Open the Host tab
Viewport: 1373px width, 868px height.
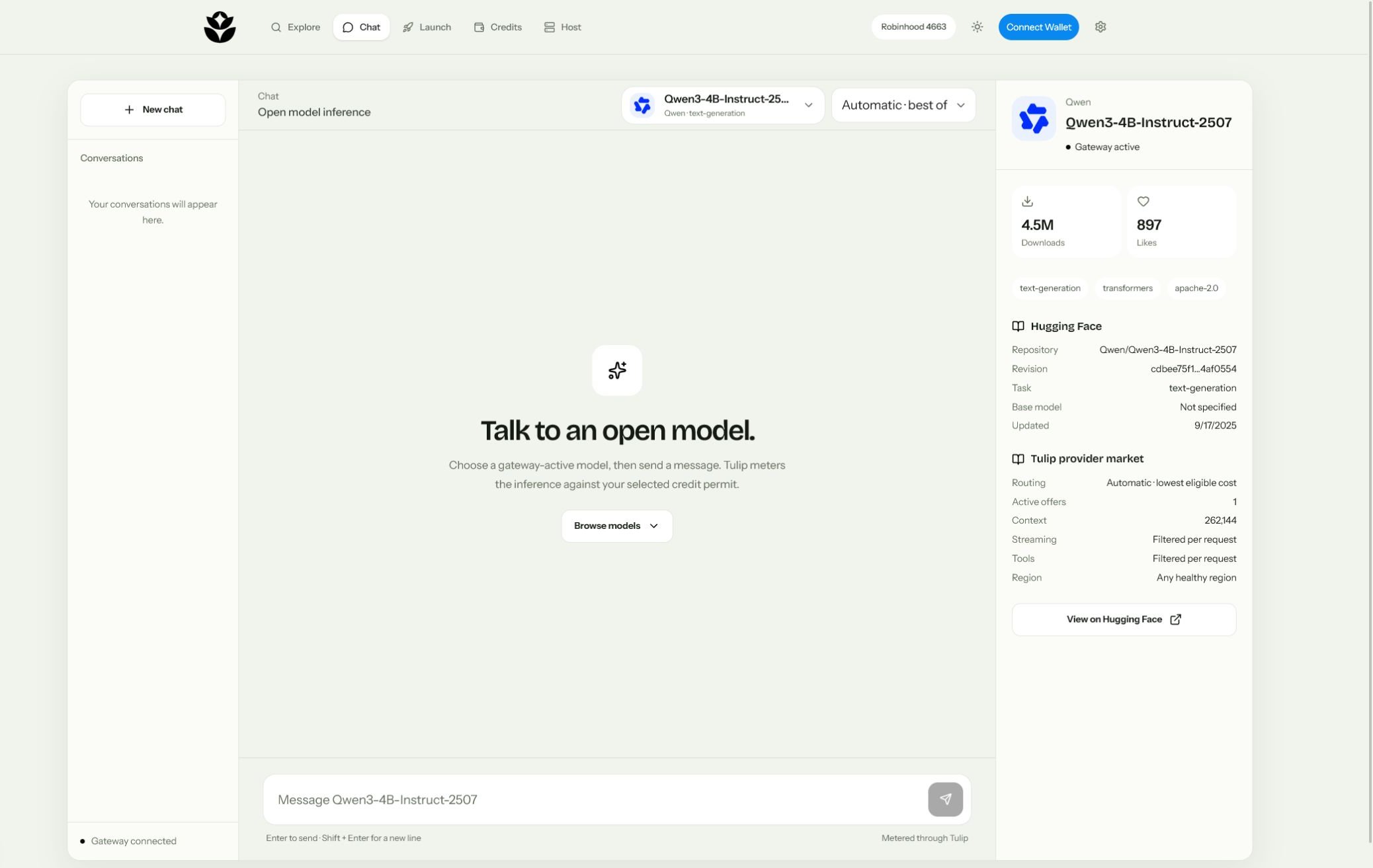coord(563,27)
